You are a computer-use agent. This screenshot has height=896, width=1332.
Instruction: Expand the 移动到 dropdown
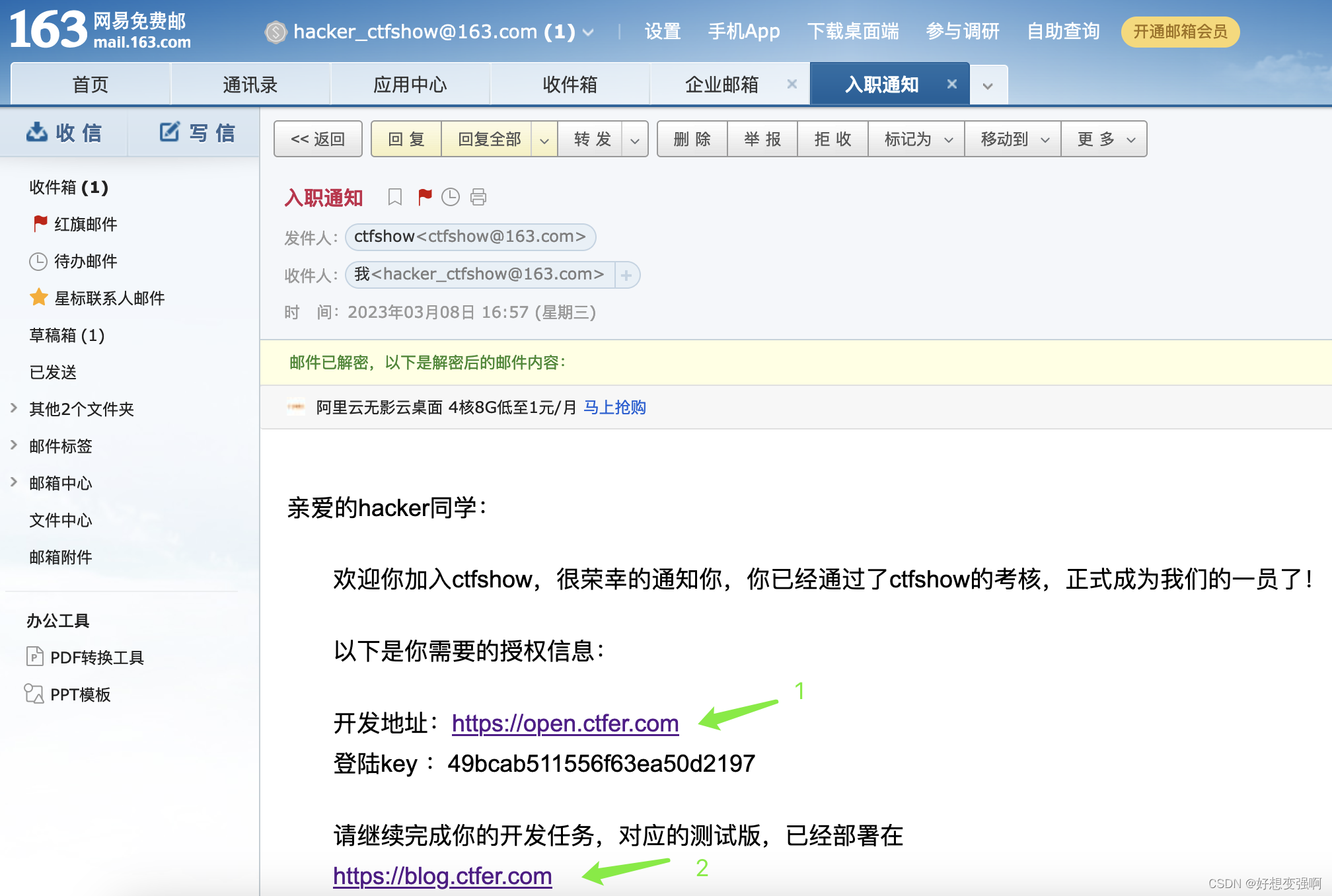pyautogui.click(x=1013, y=139)
